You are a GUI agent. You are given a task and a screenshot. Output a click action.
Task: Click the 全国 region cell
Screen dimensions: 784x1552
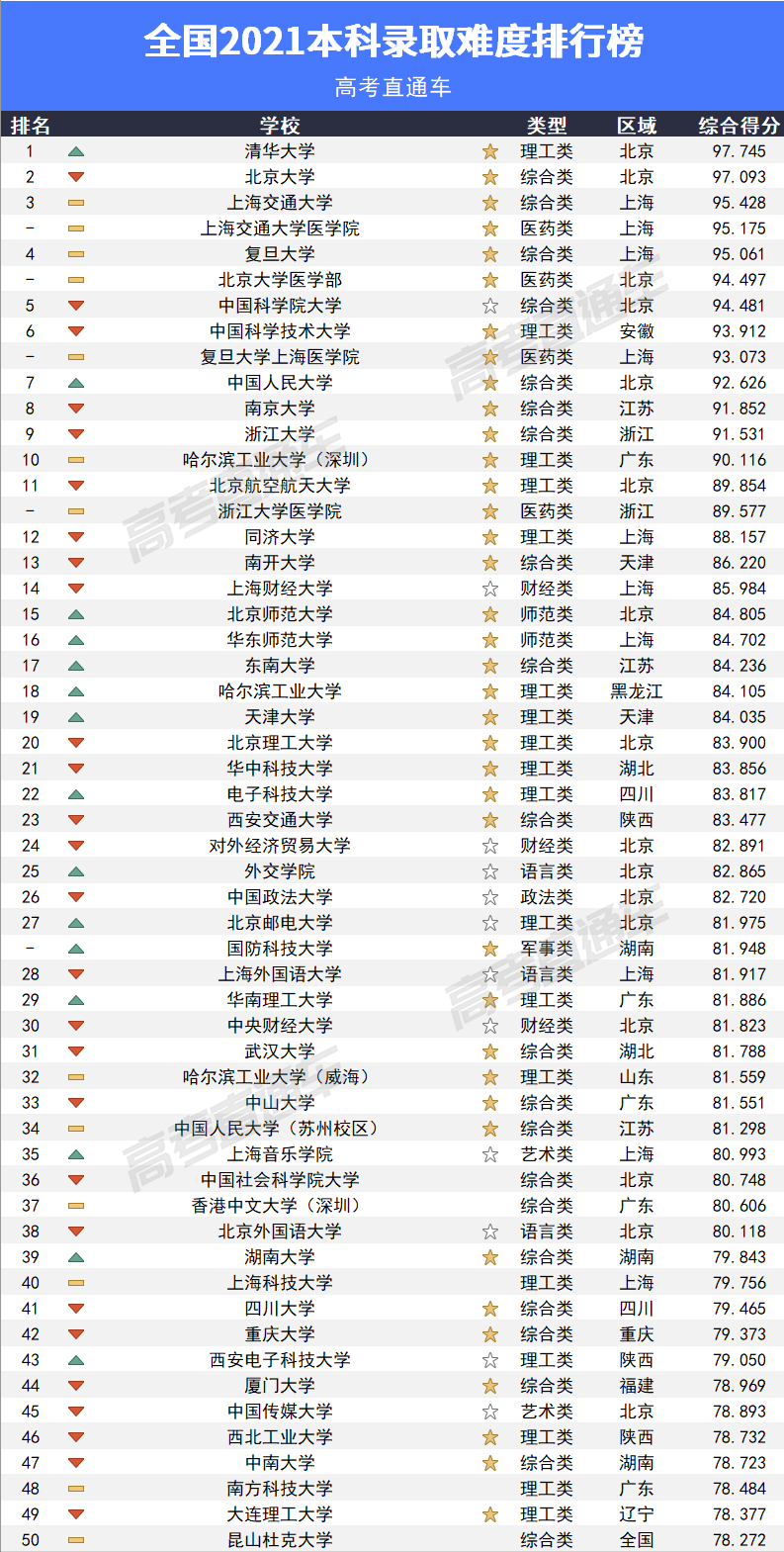coord(637,1540)
